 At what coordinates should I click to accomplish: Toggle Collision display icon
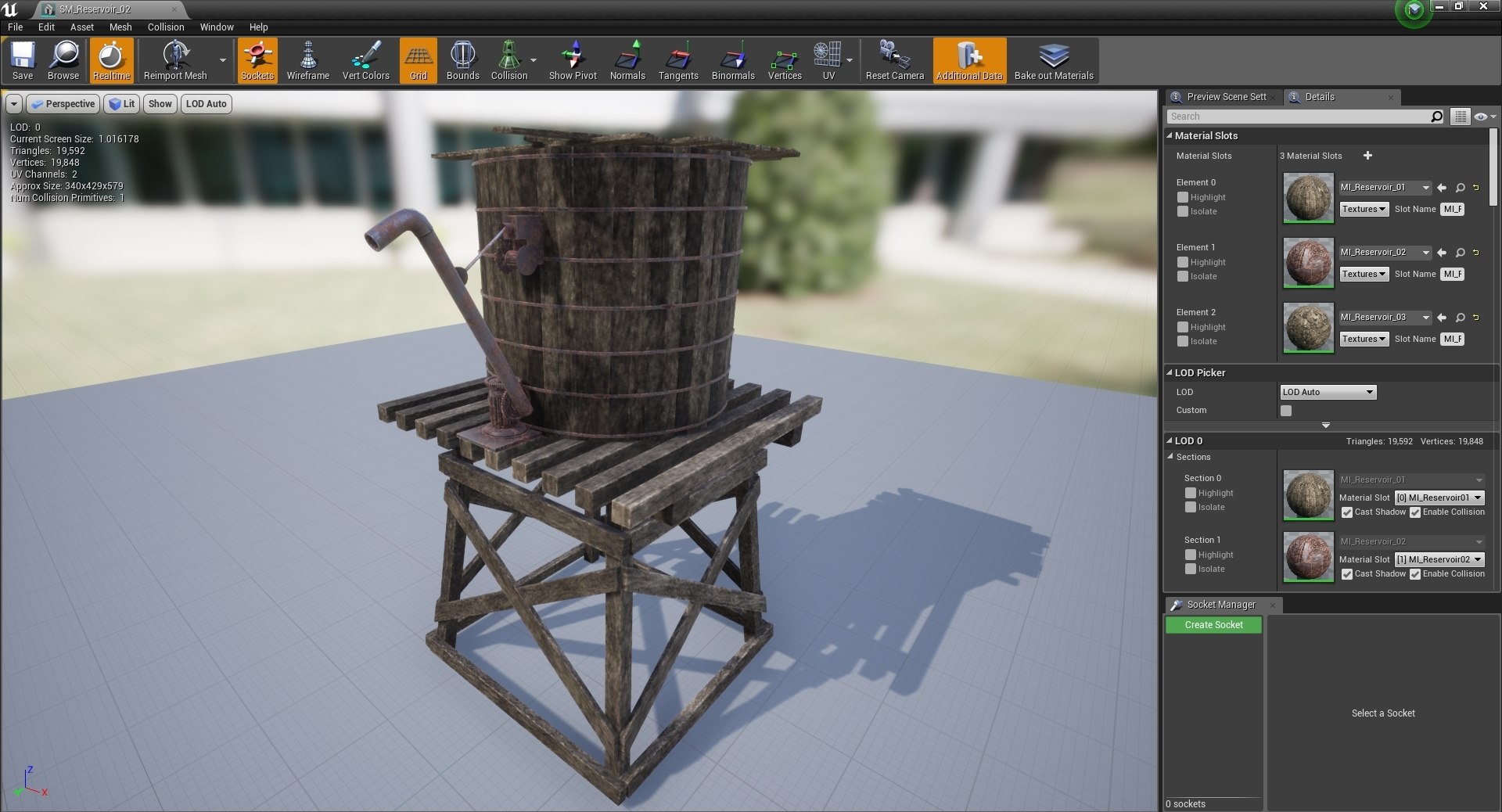click(509, 60)
